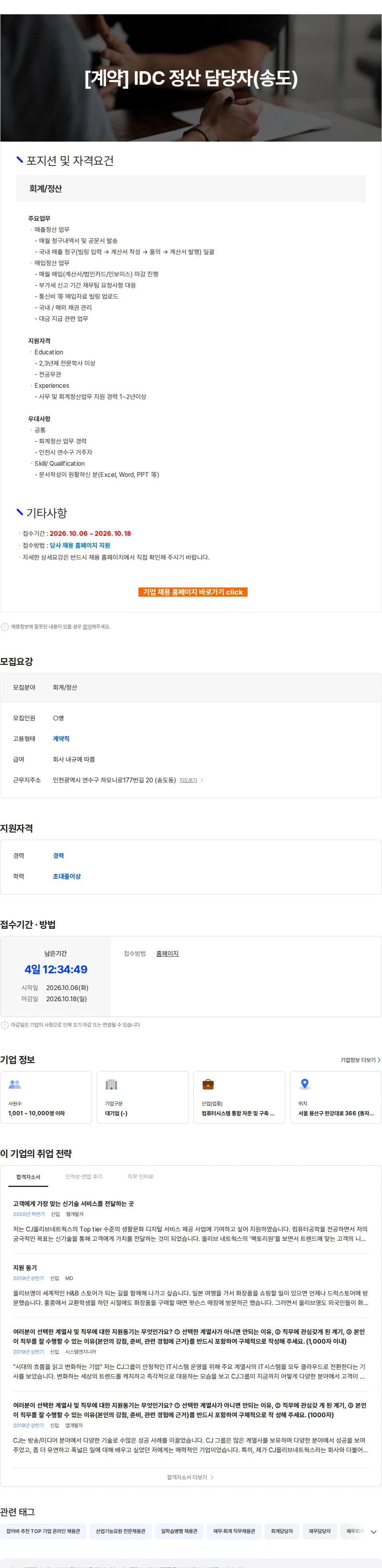Open 지도보기 map link beside address
382x1568 pixels.
tap(188, 780)
